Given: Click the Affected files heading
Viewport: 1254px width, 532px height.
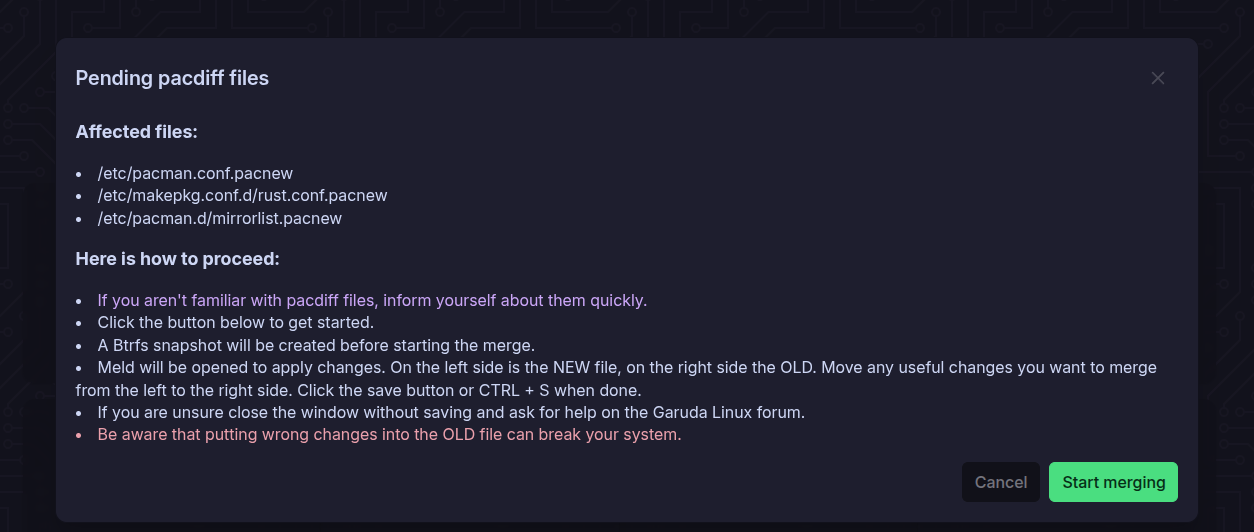Looking at the screenshot, I should click(x=136, y=132).
